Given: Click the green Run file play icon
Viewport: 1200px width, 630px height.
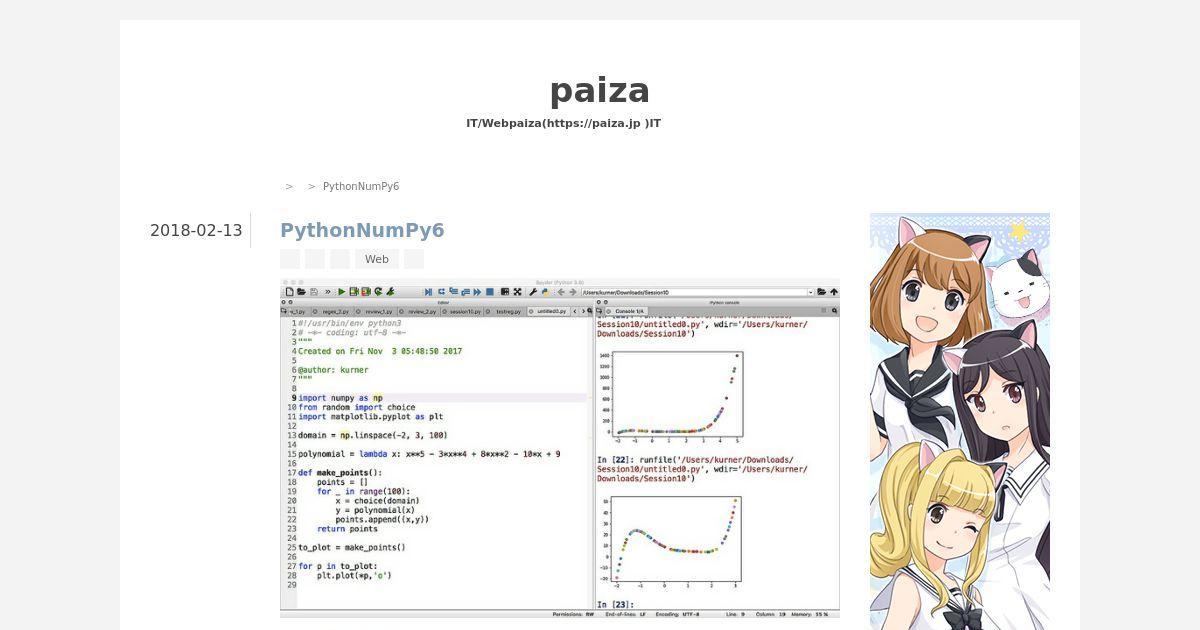Looking at the screenshot, I should [x=342, y=292].
